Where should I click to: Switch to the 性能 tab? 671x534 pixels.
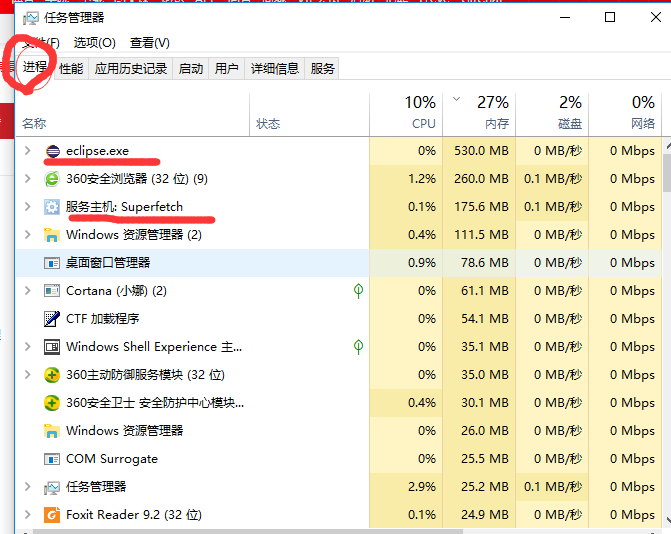71,68
